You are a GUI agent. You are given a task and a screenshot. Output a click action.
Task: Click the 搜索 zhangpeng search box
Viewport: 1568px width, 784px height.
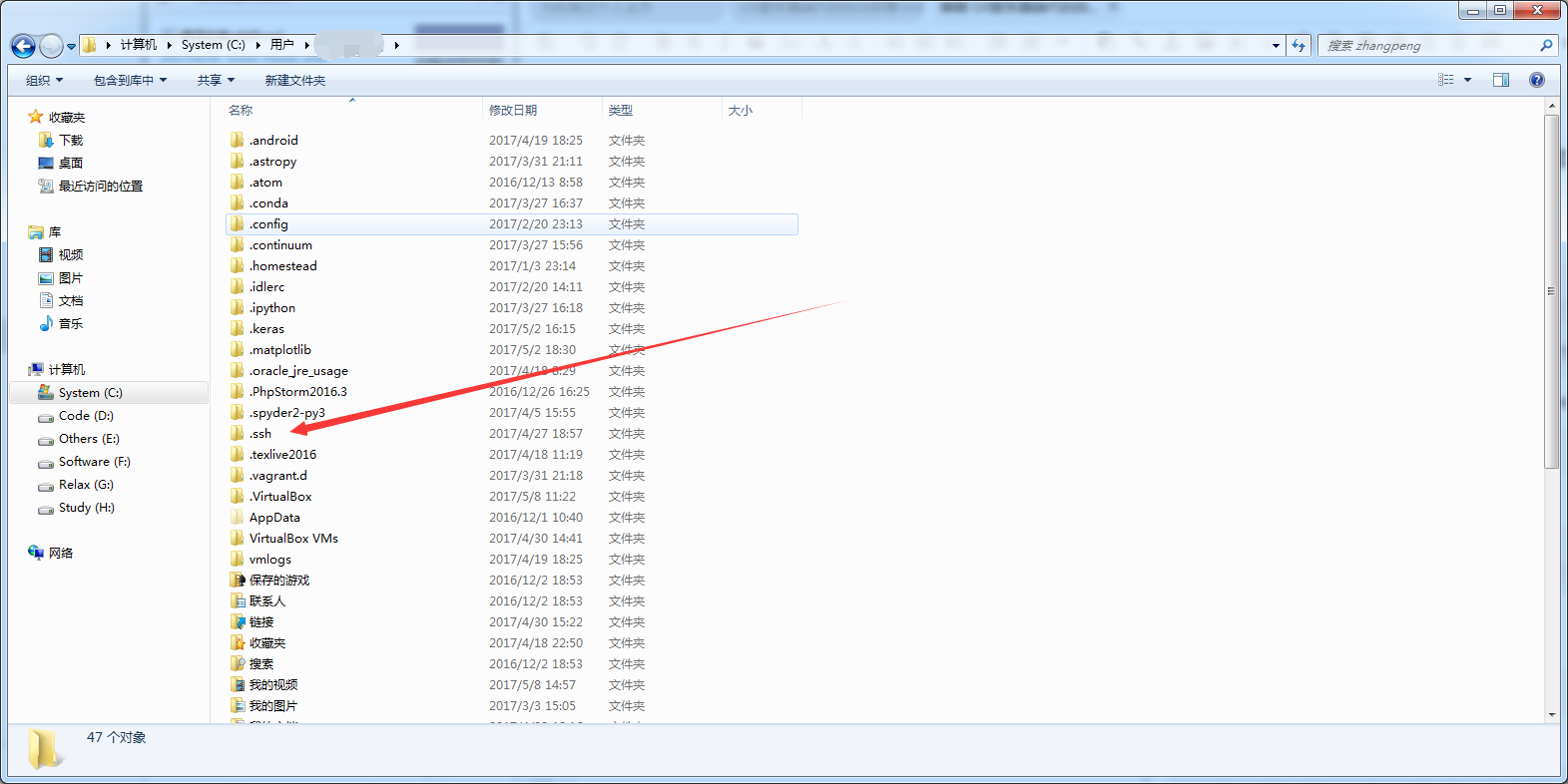[x=1428, y=45]
